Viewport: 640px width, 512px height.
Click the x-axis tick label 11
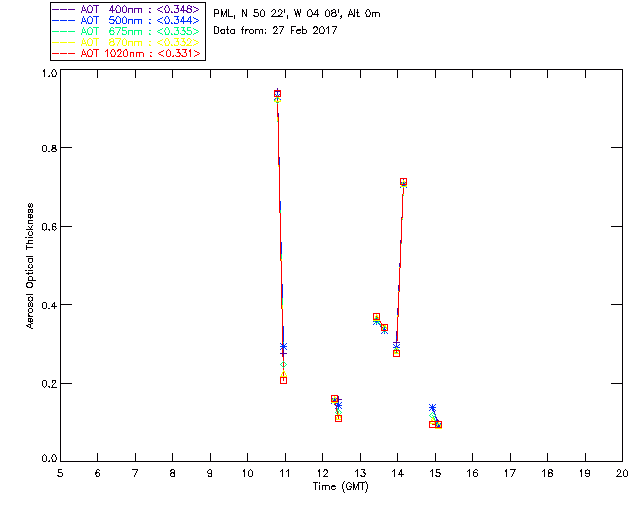(285, 473)
